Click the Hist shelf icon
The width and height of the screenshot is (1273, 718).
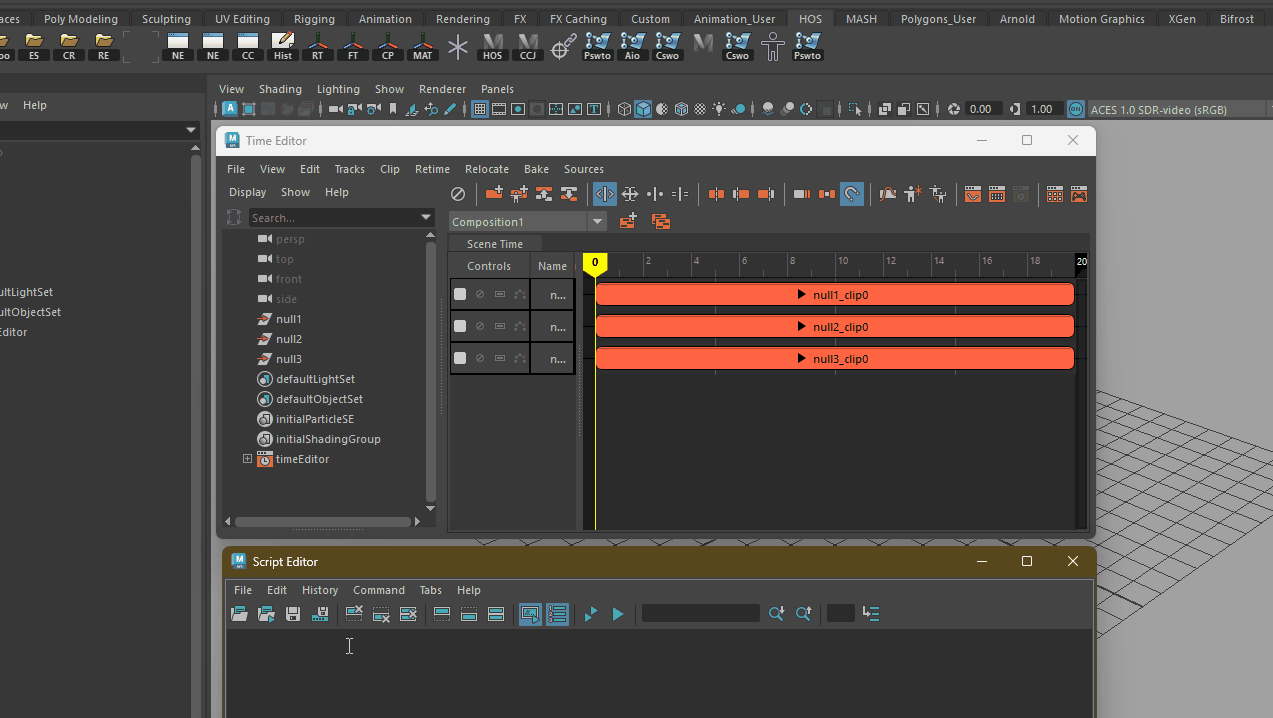[283, 46]
